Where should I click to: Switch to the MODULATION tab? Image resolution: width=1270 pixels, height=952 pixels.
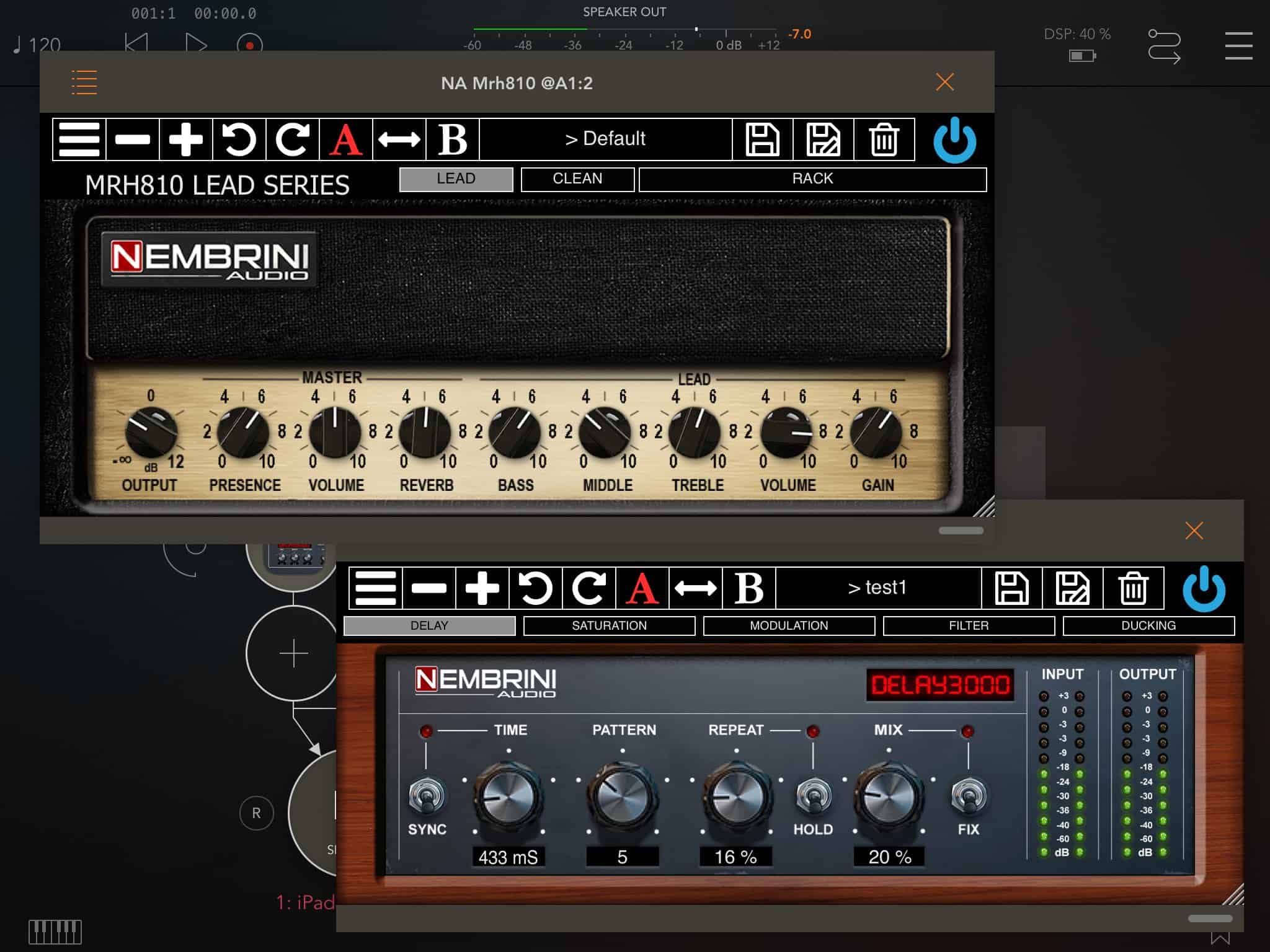(789, 626)
